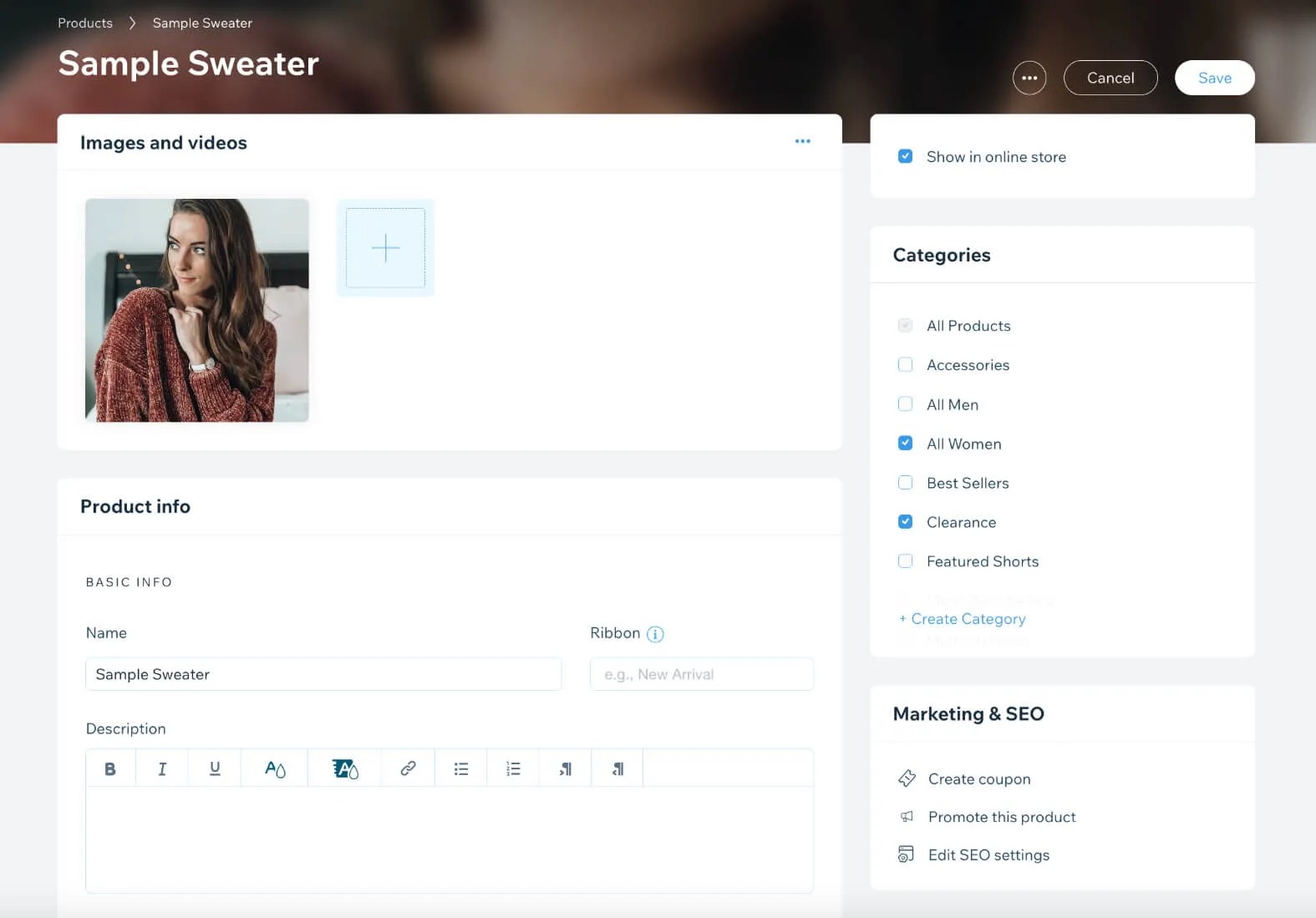Screen dimensions: 1316x918
Task: Click Create Category link
Action: 962,619
